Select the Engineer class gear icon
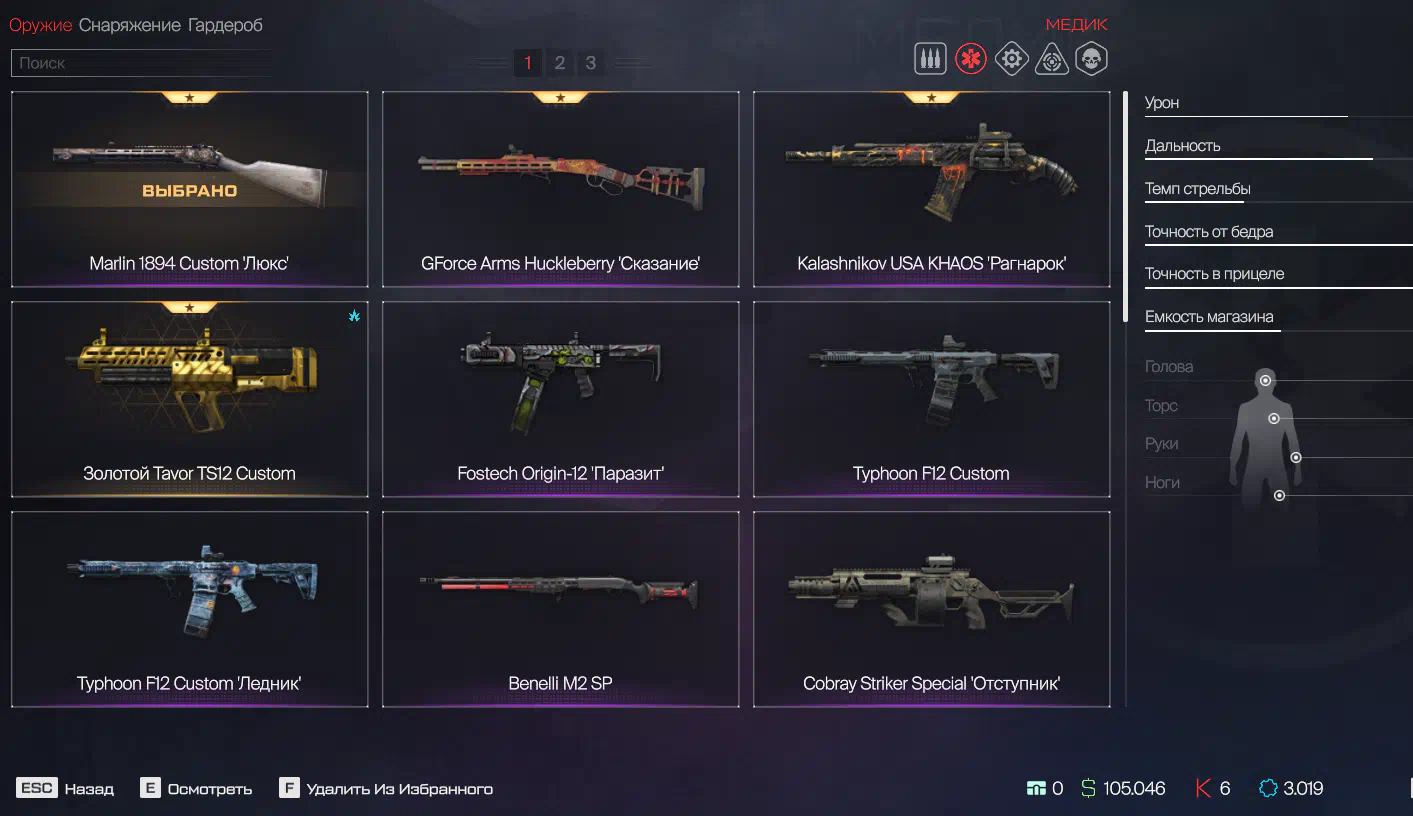 coord(1011,59)
